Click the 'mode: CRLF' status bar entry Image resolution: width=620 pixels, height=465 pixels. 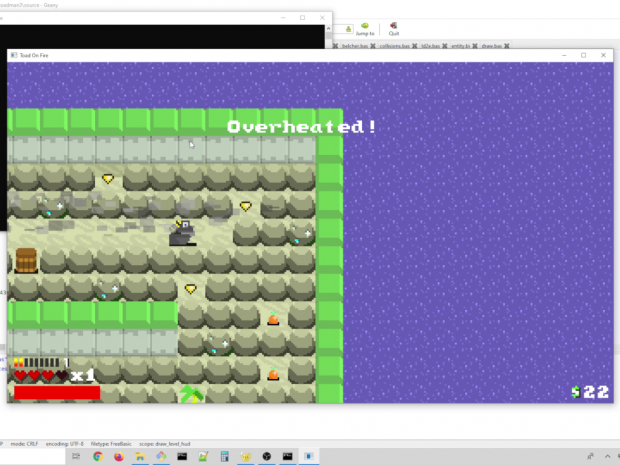[x=24, y=444]
